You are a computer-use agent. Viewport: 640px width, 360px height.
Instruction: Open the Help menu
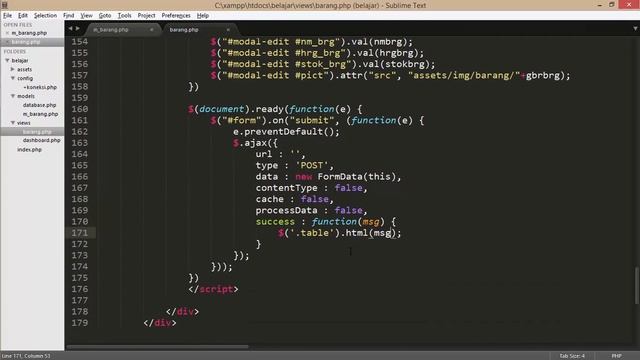203,16
